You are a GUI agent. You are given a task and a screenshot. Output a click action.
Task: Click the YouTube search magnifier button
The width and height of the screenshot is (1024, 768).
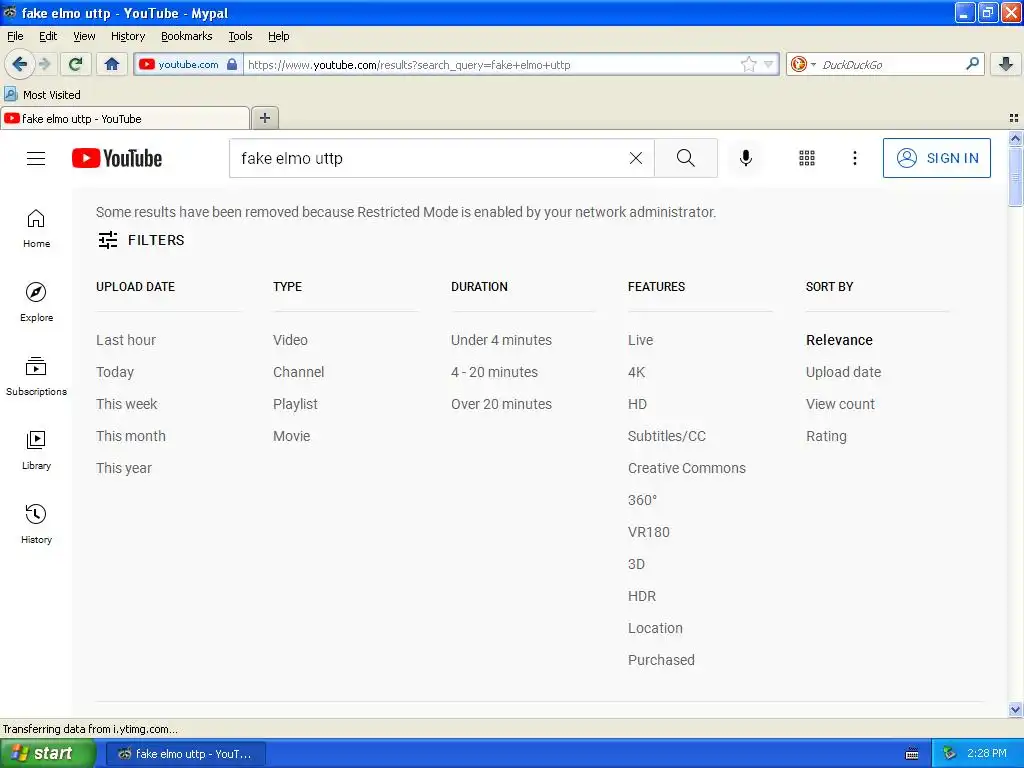pyautogui.click(x=686, y=158)
